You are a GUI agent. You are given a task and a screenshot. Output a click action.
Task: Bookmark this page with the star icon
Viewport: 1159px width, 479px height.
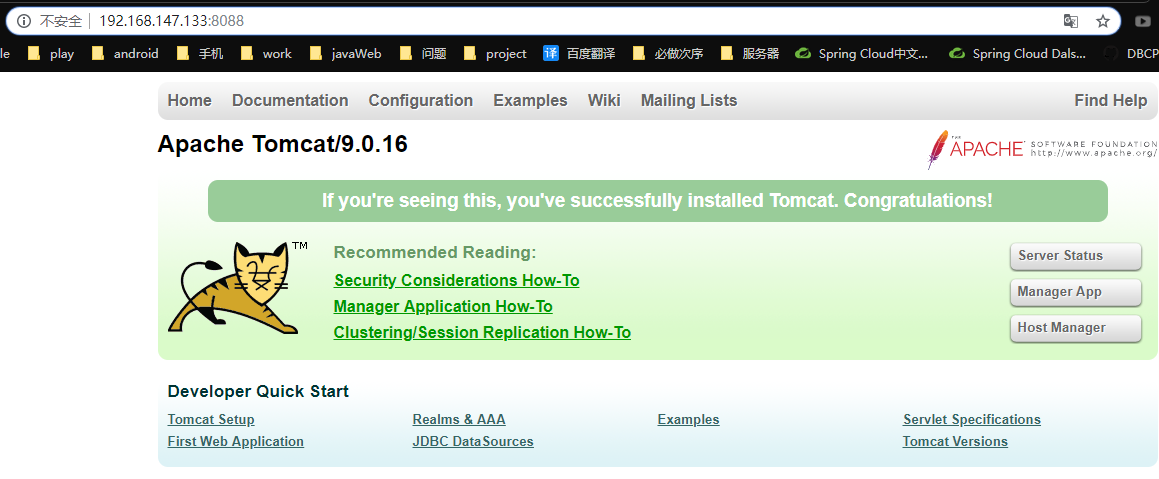(x=1103, y=21)
